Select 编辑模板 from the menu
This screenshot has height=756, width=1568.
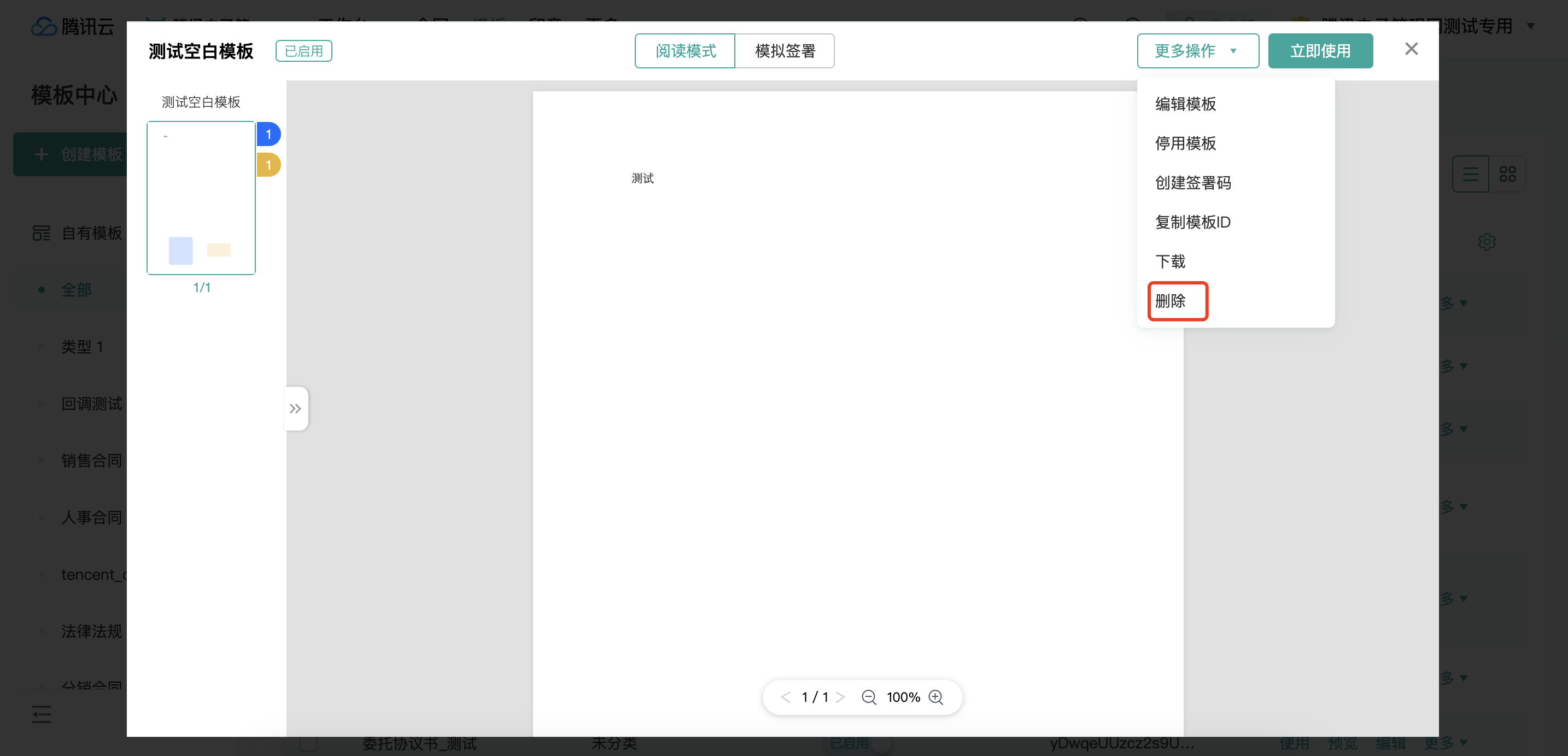click(1235, 103)
